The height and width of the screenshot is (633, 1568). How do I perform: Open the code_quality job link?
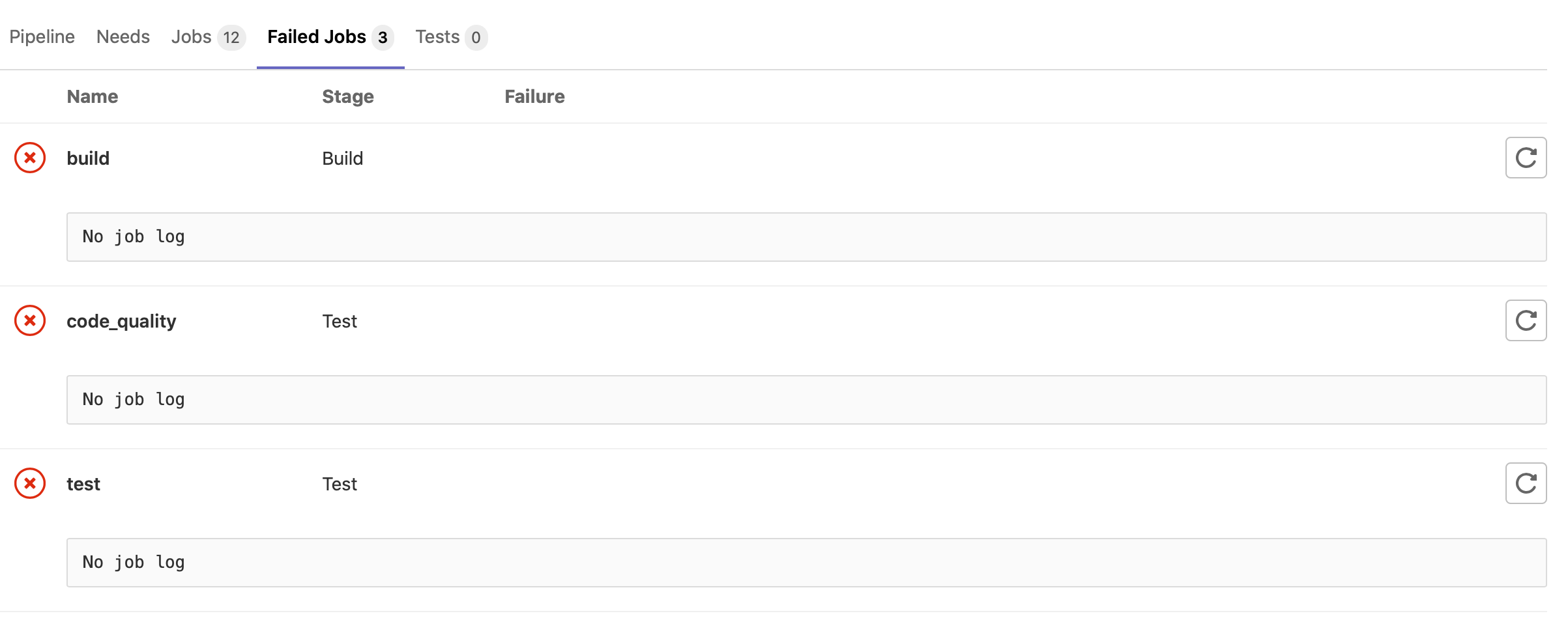click(121, 321)
